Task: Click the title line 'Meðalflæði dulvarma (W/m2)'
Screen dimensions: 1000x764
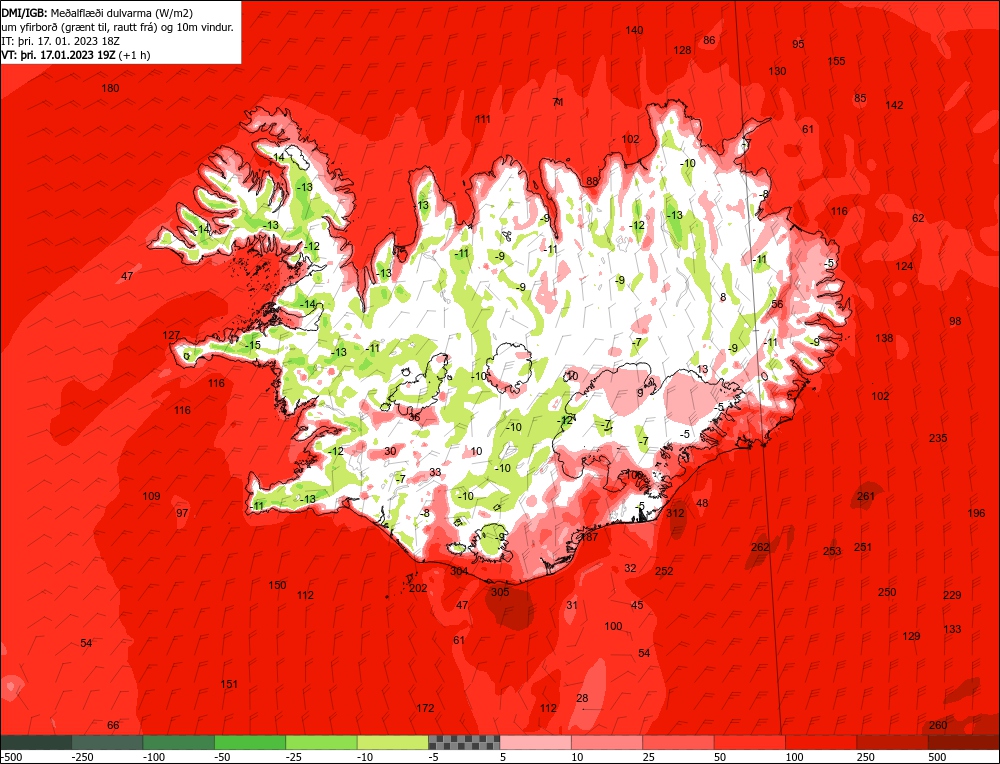Action: tap(121, 12)
